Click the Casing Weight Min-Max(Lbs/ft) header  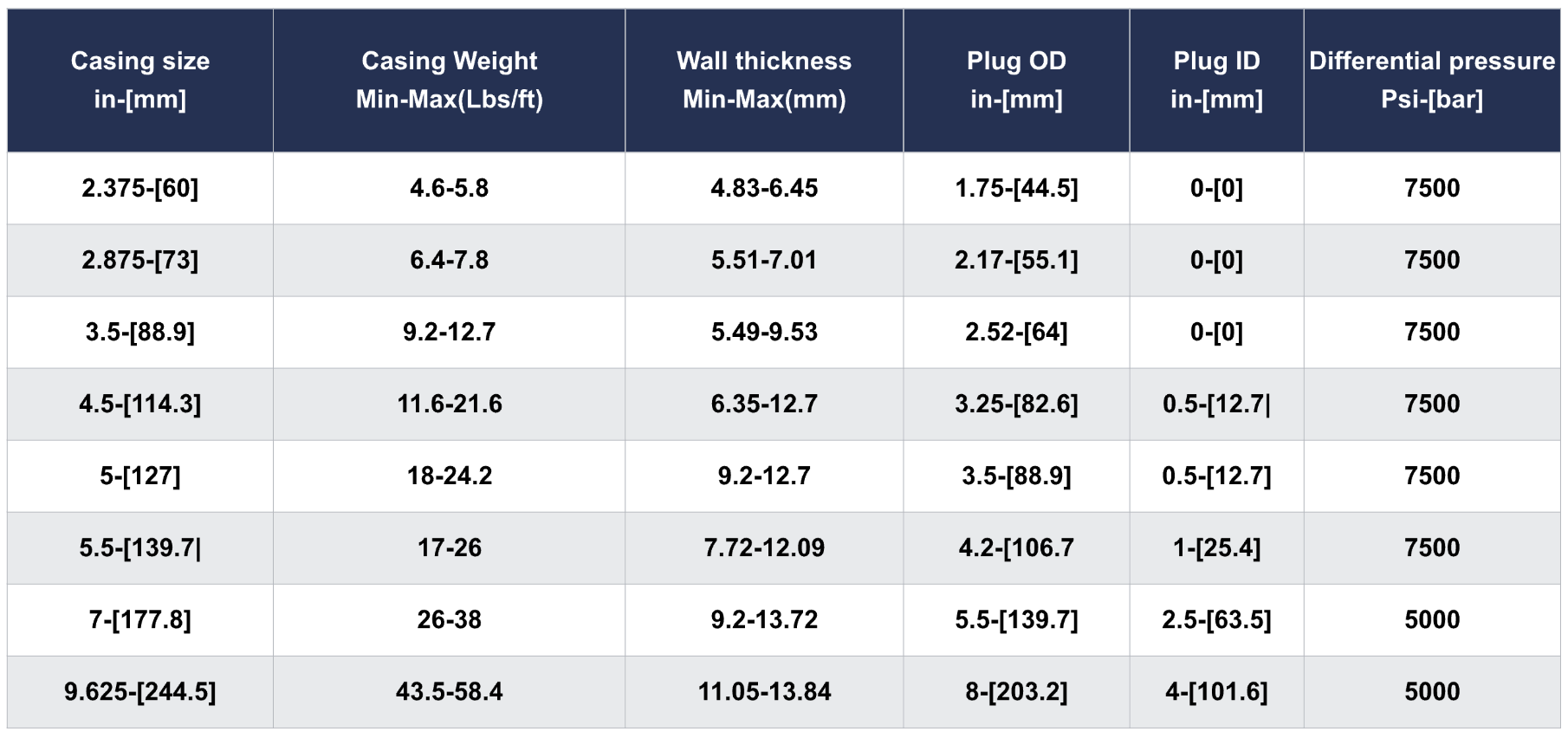pos(450,81)
